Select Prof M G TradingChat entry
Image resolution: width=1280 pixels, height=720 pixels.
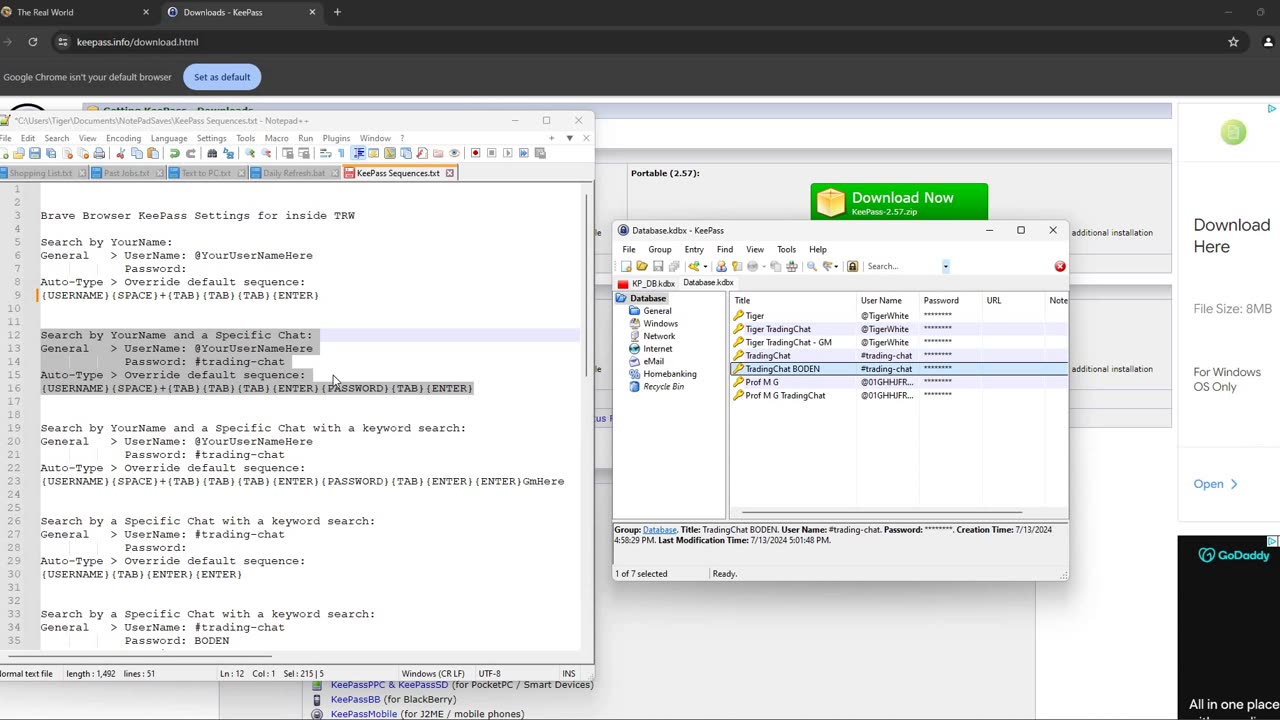[x=785, y=395]
